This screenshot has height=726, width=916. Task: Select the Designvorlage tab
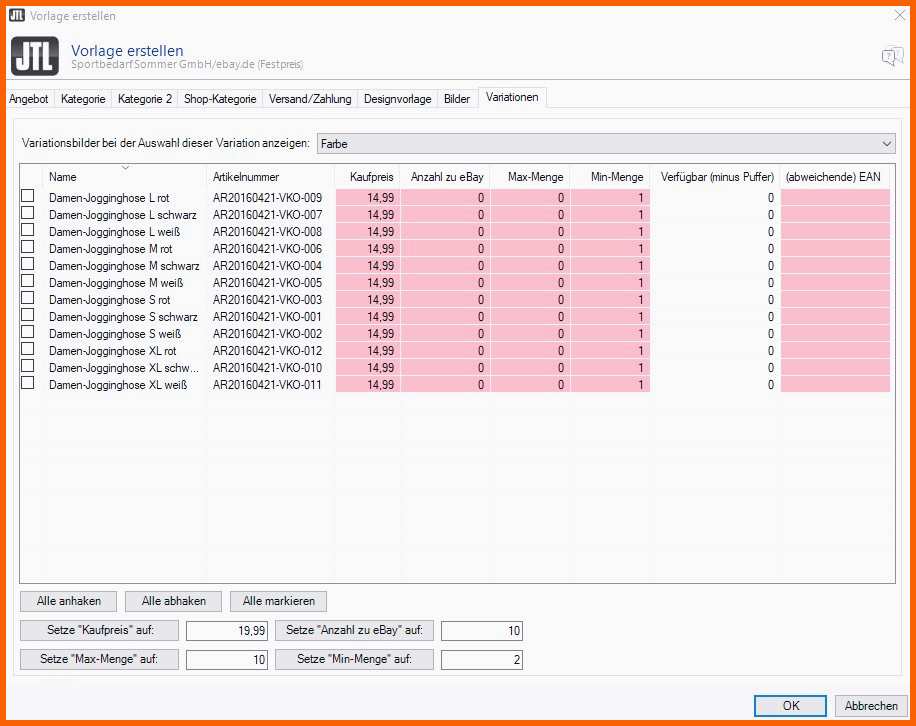coord(398,99)
